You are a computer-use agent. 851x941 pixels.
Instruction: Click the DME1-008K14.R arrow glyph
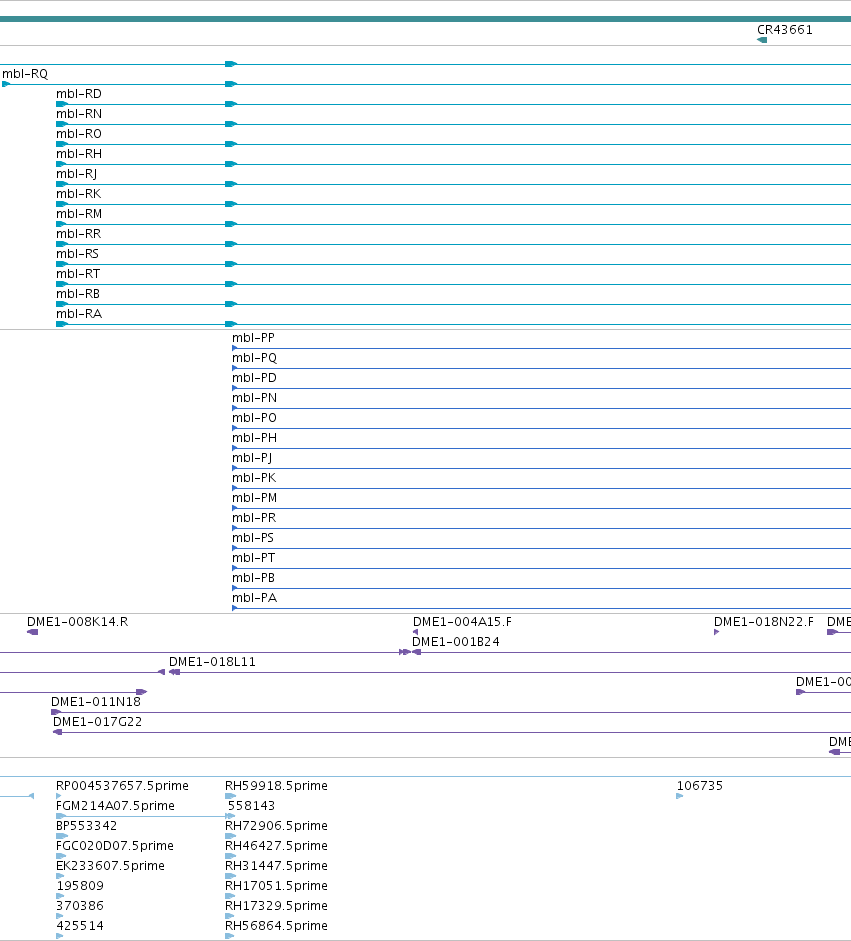[33, 632]
